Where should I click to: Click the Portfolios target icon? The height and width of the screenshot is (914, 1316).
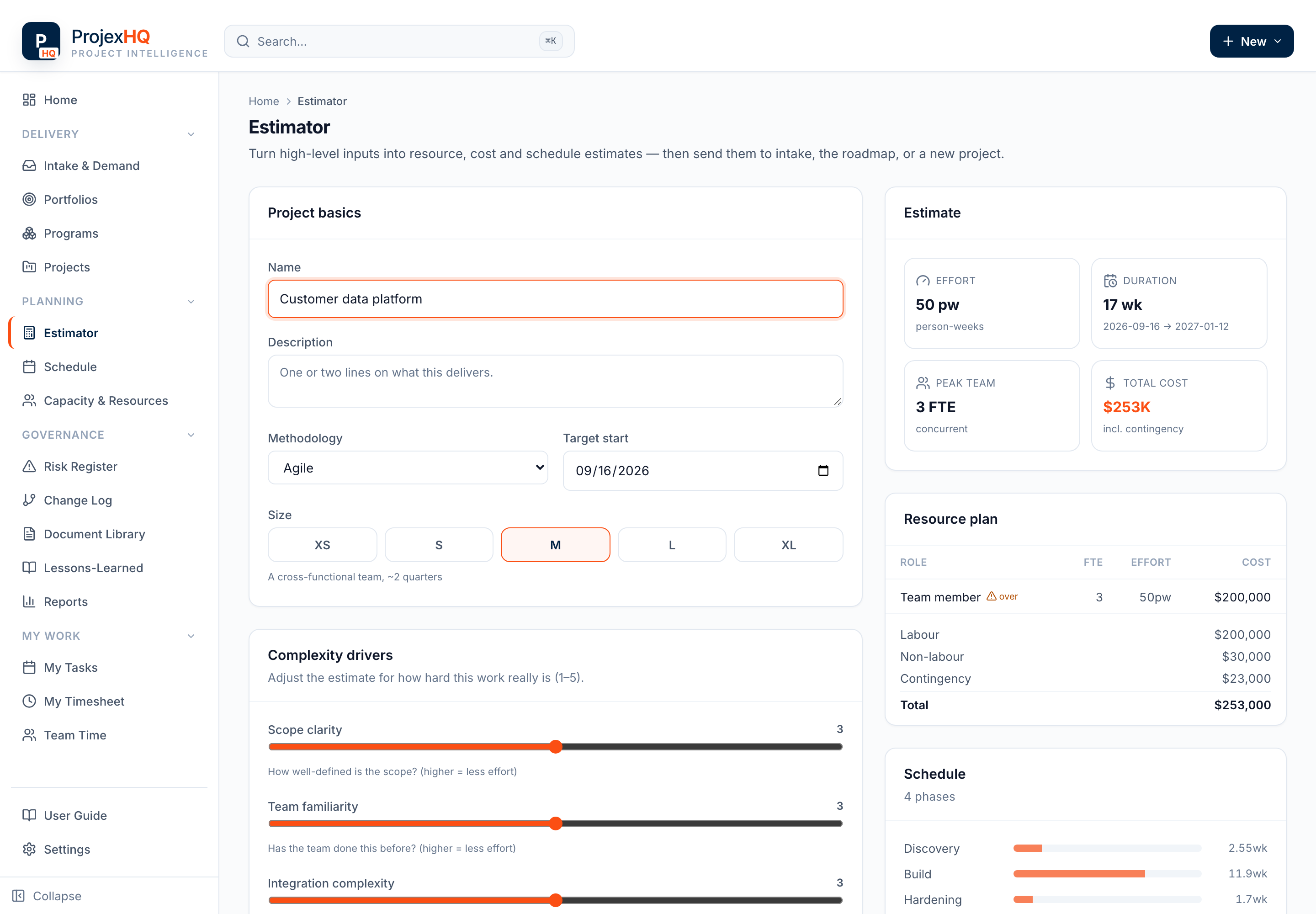click(x=29, y=199)
